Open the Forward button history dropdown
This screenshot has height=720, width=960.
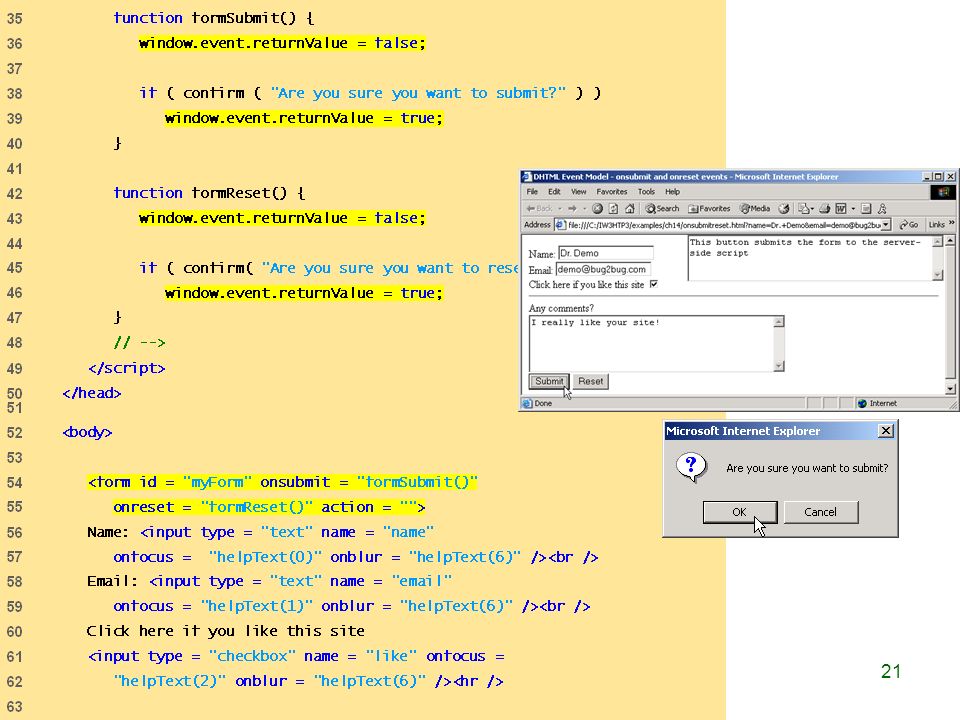(x=584, y=209)
